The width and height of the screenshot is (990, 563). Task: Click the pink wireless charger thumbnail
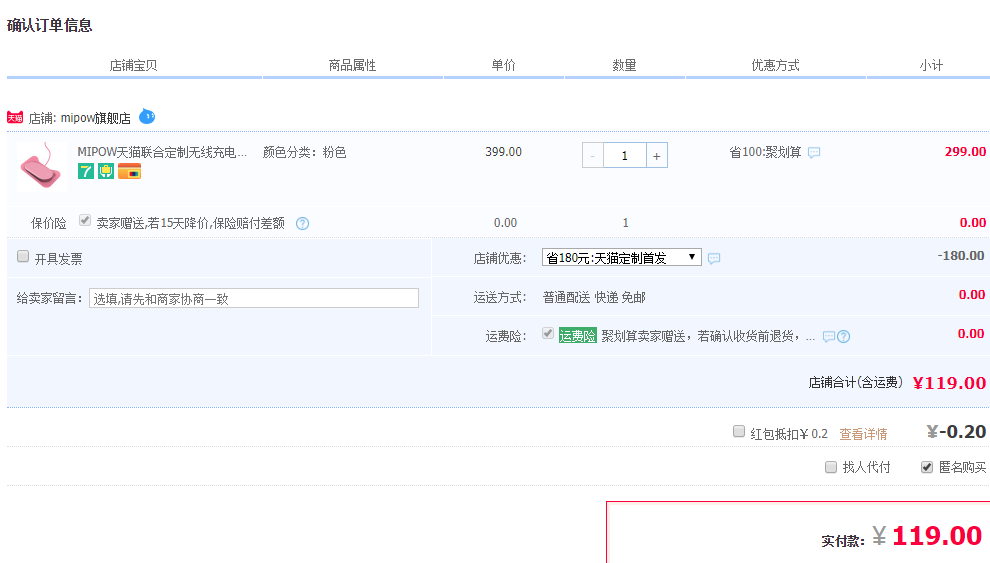41,166
